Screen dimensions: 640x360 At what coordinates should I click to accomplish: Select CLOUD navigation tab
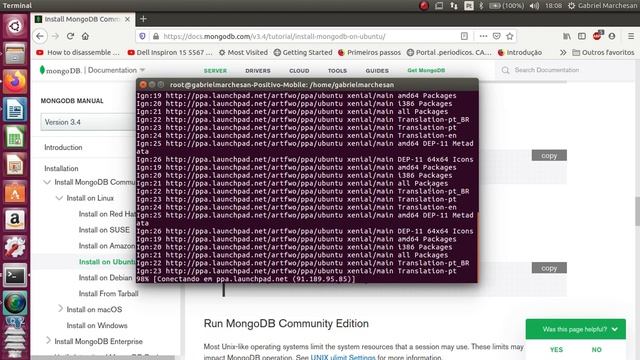(299, 71)
